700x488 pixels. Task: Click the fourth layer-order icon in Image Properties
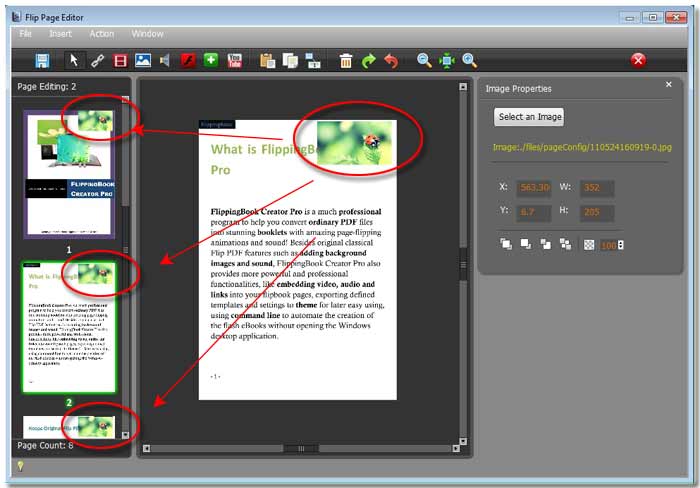[x=565, y=244]
